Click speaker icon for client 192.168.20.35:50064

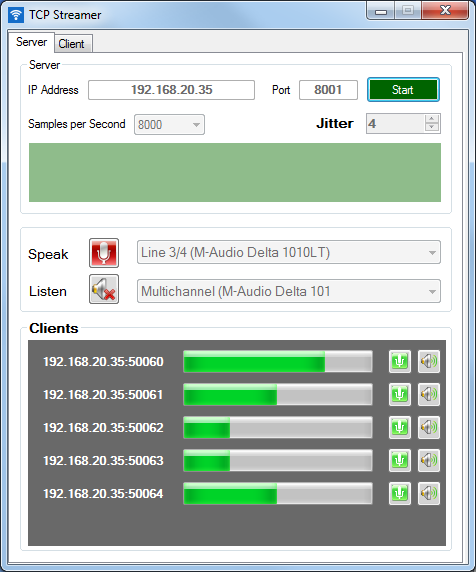429,494
